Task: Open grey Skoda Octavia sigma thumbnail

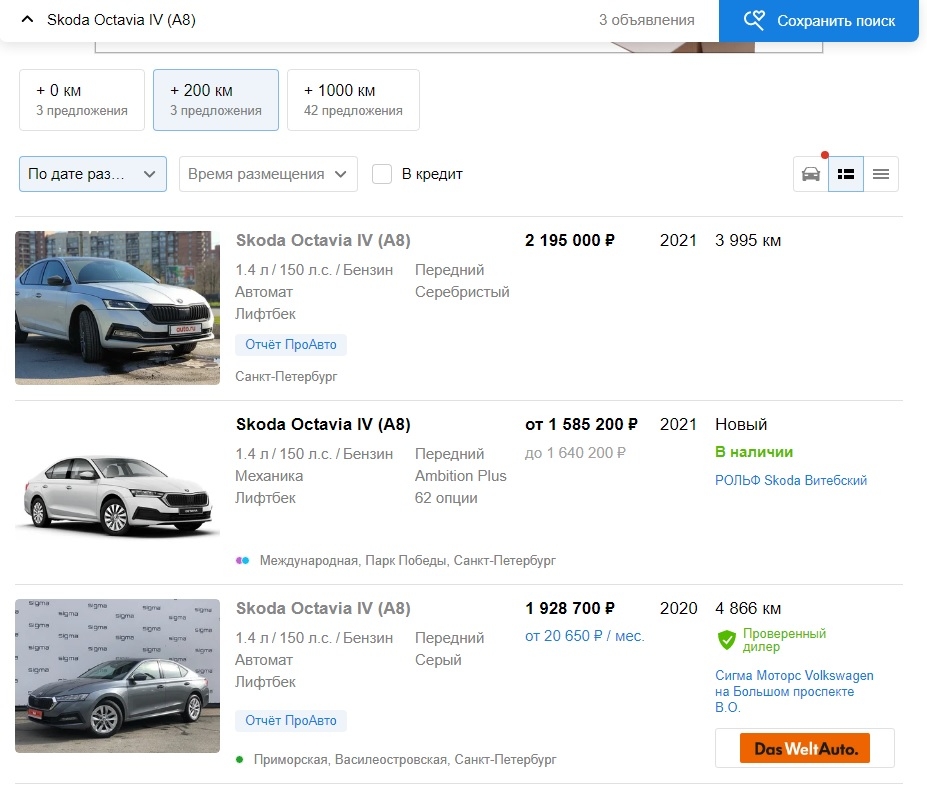Action: click(x=118, y=676)
